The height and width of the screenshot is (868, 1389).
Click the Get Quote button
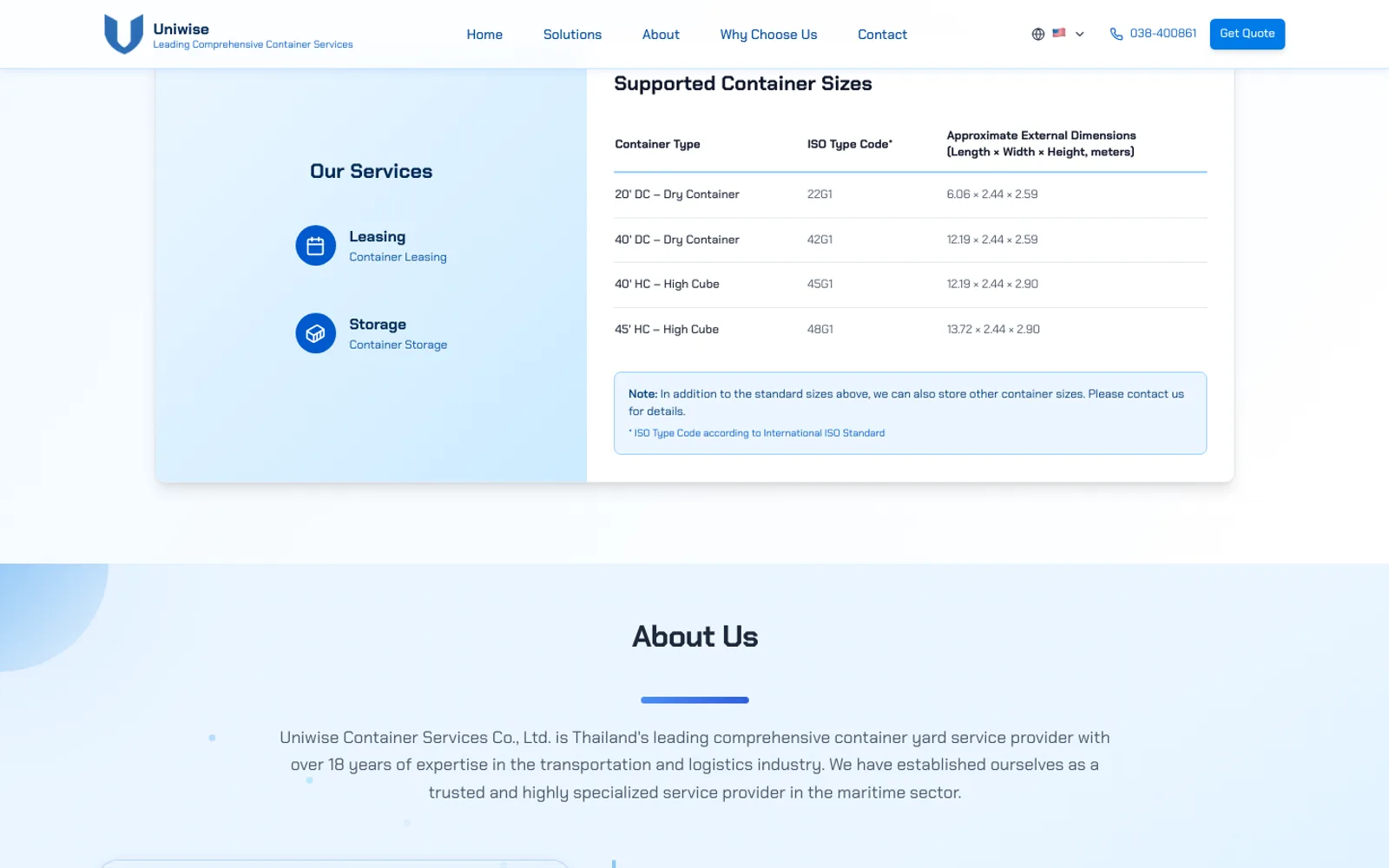coord(1247,34)
